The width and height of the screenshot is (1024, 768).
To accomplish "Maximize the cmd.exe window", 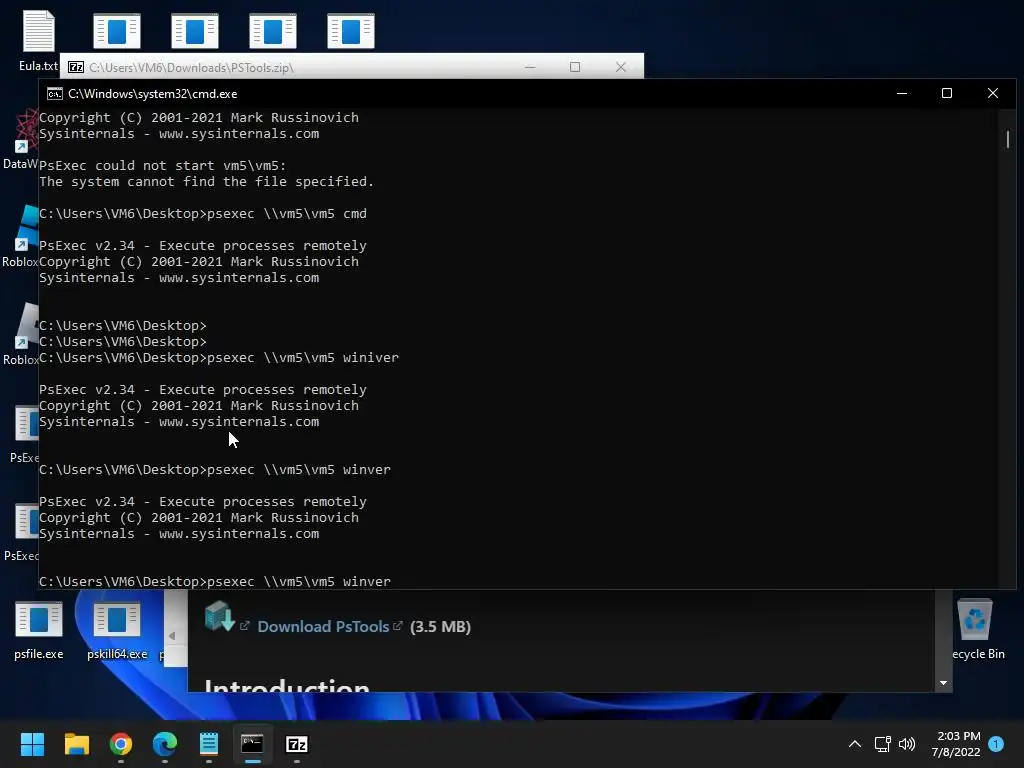I will (x=947, y=93).
